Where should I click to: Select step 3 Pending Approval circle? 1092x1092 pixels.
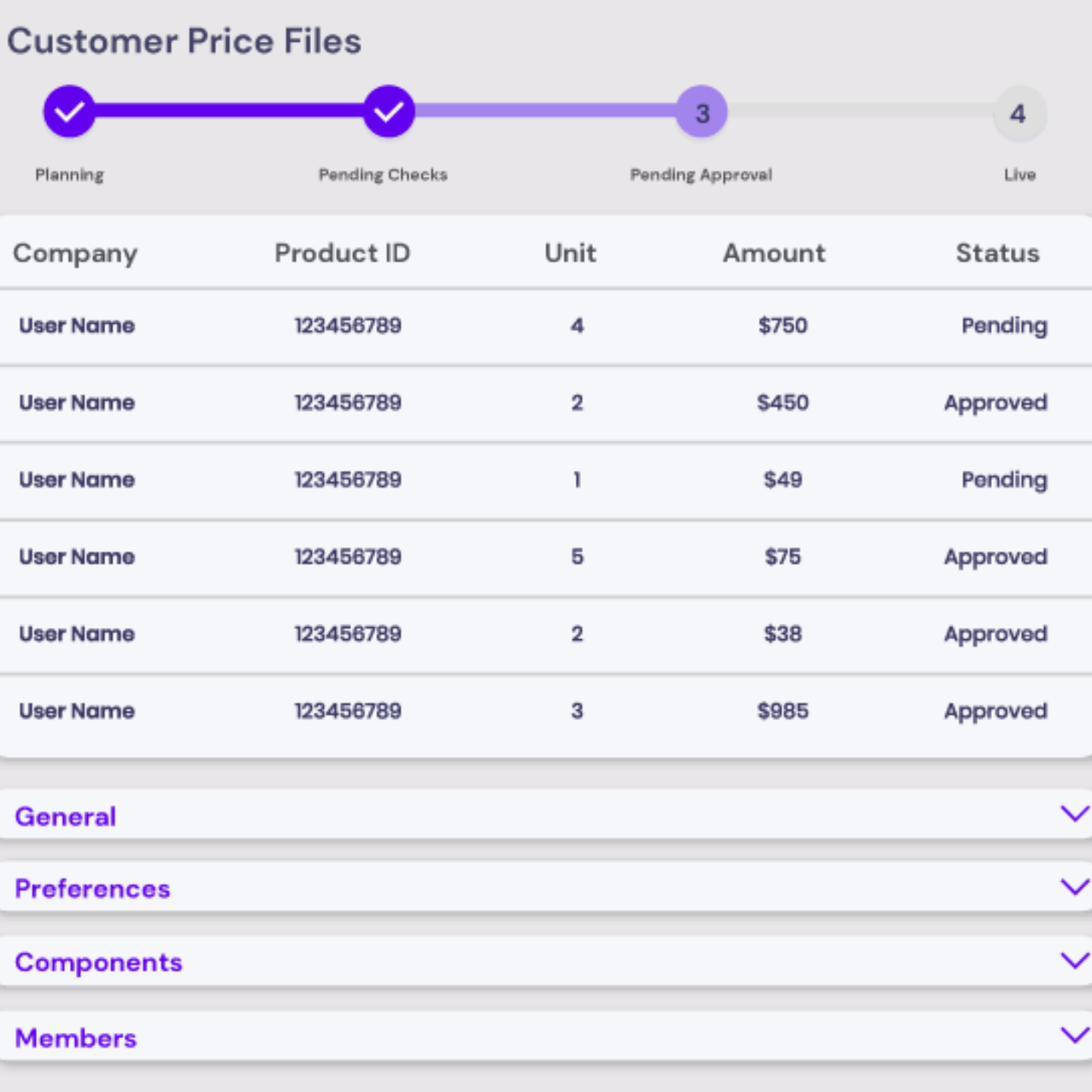701,112
